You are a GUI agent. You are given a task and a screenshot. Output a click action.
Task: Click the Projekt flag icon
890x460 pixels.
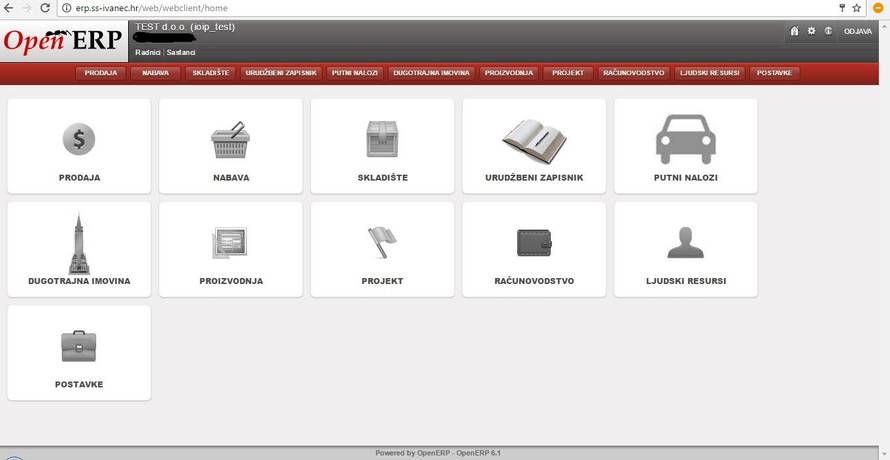click(382, 243)
